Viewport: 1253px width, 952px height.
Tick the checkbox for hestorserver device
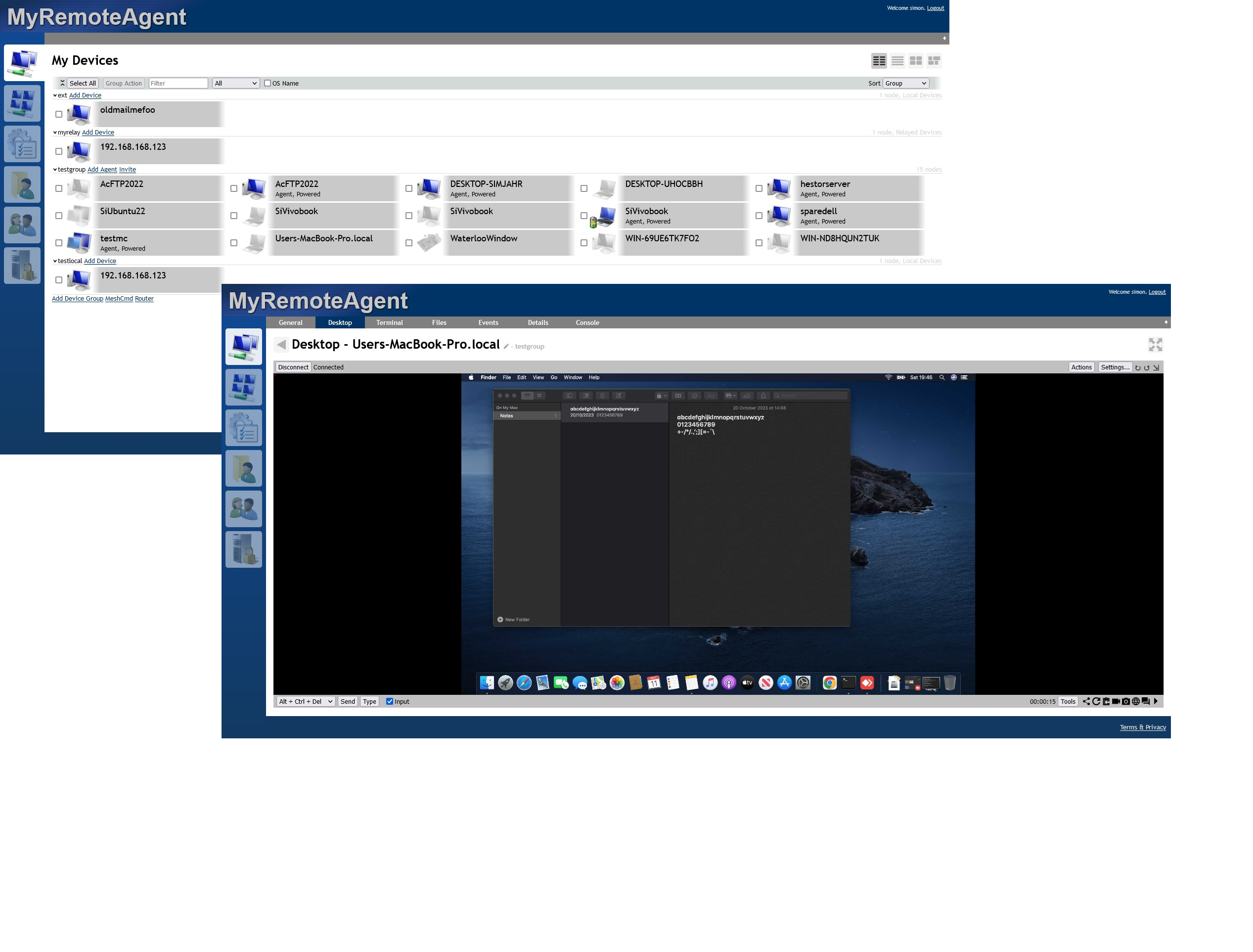(x=759, y=189)
